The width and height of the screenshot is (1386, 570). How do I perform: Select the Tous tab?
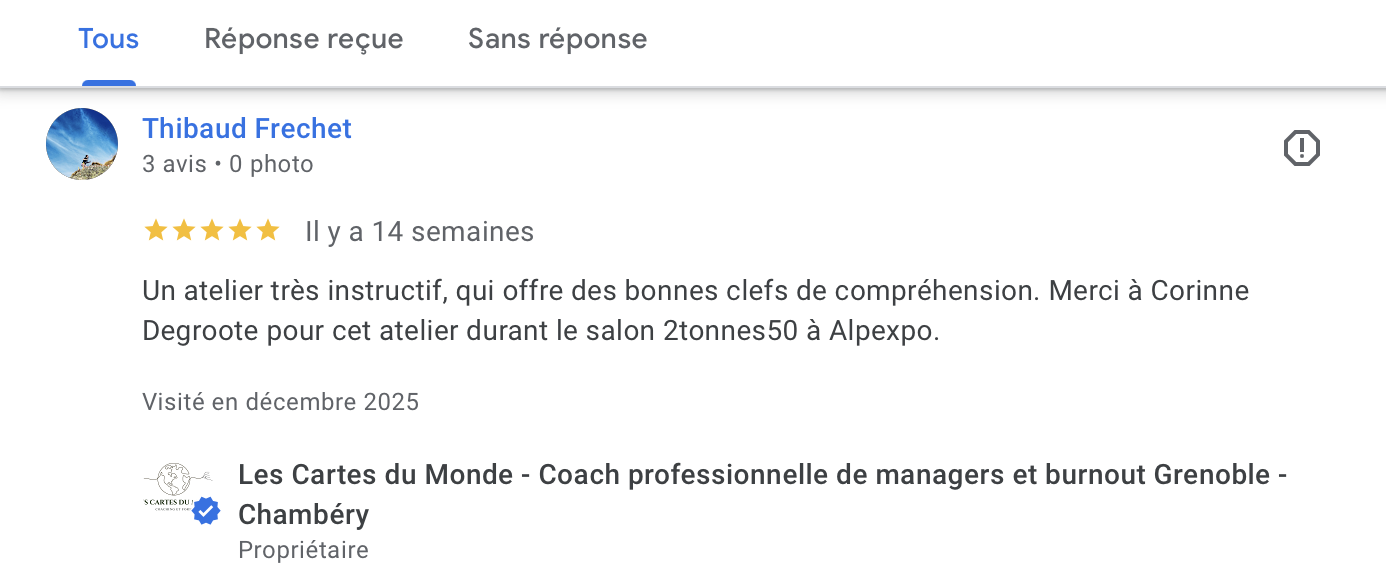click(x=109, y=39)
